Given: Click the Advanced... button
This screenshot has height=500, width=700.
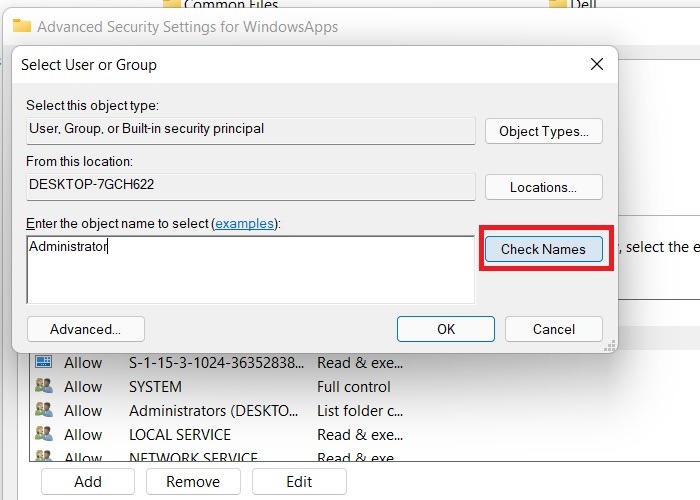Looking at the screenshot, I should click(x=86, y=329).
